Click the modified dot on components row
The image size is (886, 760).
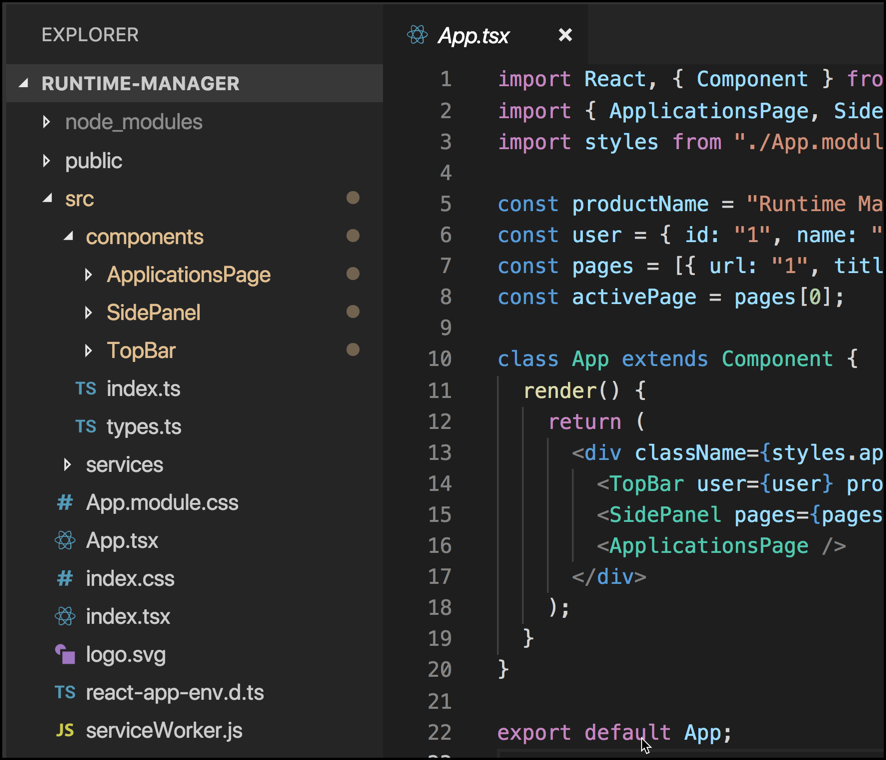pos(353,236)
